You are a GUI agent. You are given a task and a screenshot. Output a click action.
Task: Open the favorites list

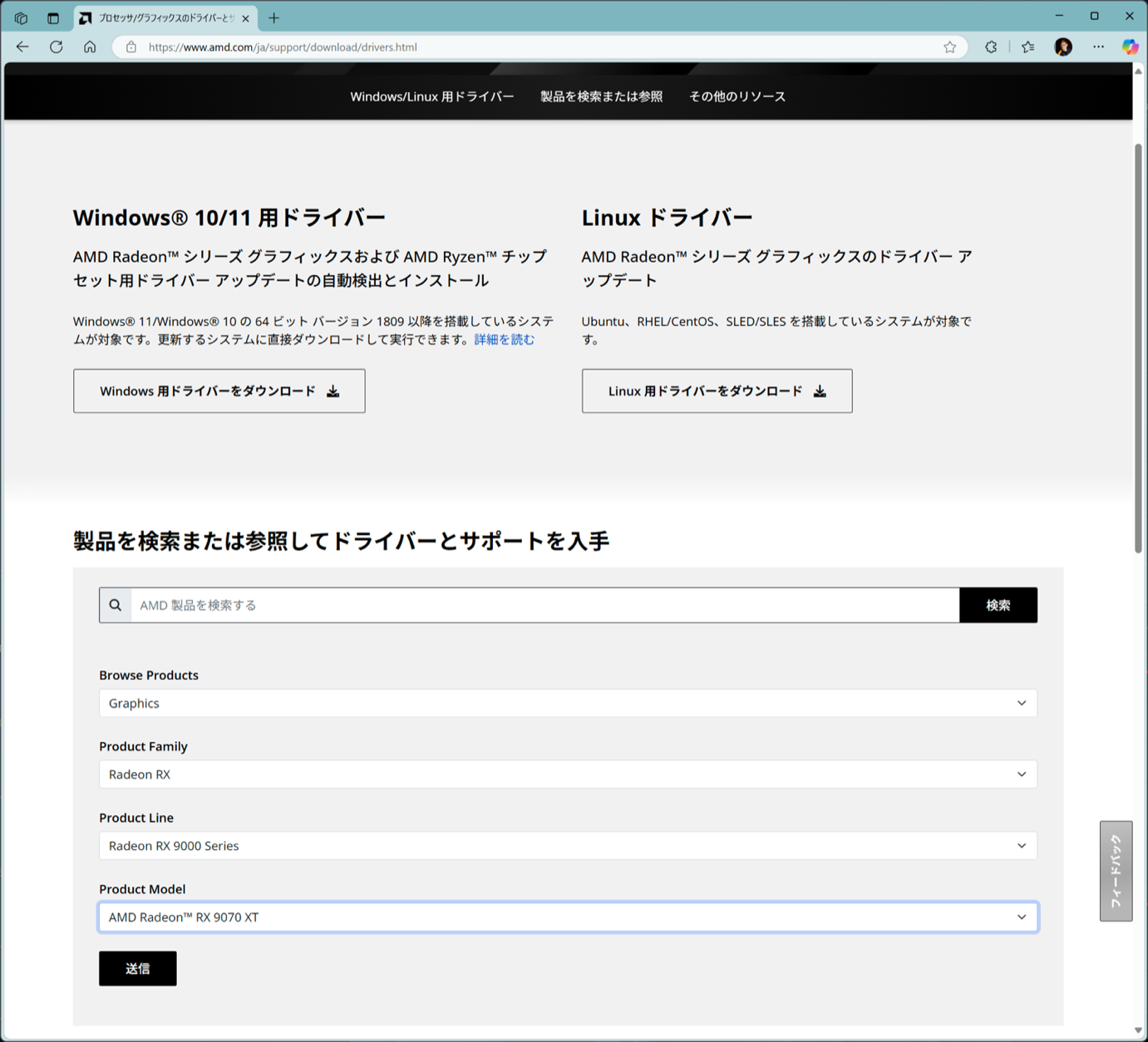(x=1028, y=47)
